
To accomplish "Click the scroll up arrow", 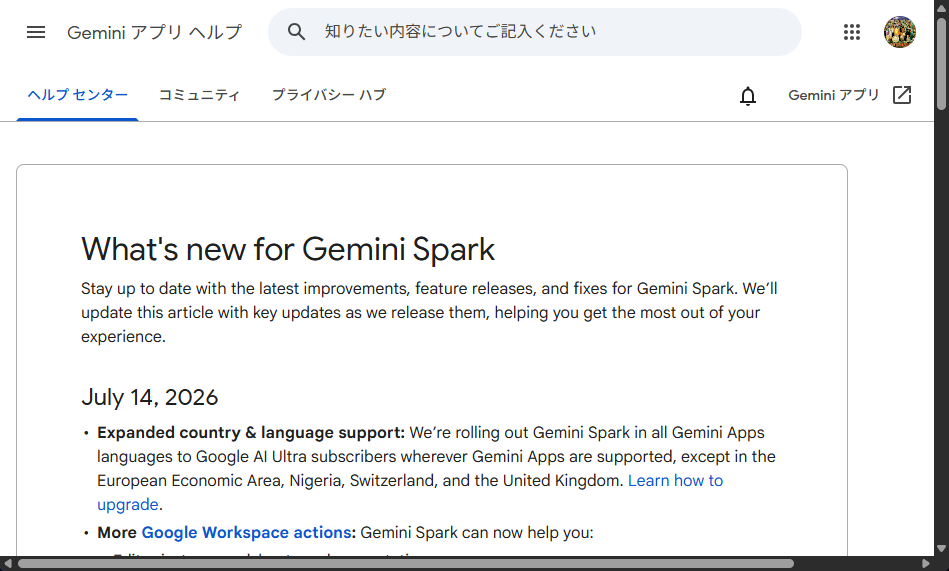I will coord(941,7).
